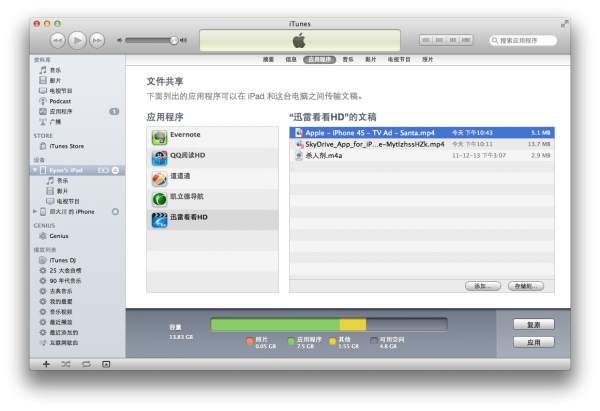Select QQ阅读HD in the apps list
Image resolution: width=600 pixels, height=411 pixels.
click(x=212, y=158)
